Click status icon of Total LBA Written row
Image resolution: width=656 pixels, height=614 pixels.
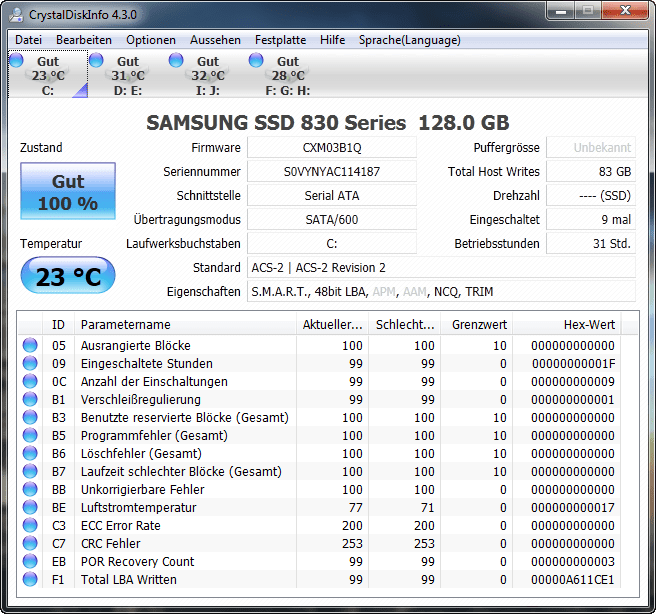click(x=30, y=579)
